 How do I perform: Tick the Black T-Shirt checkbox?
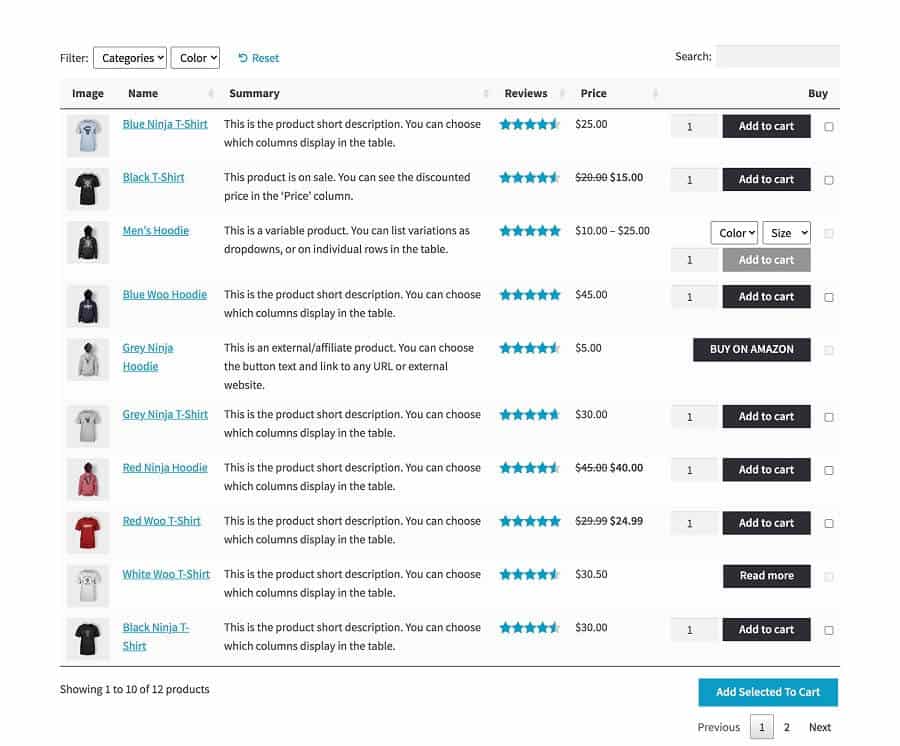coord(829,180)
